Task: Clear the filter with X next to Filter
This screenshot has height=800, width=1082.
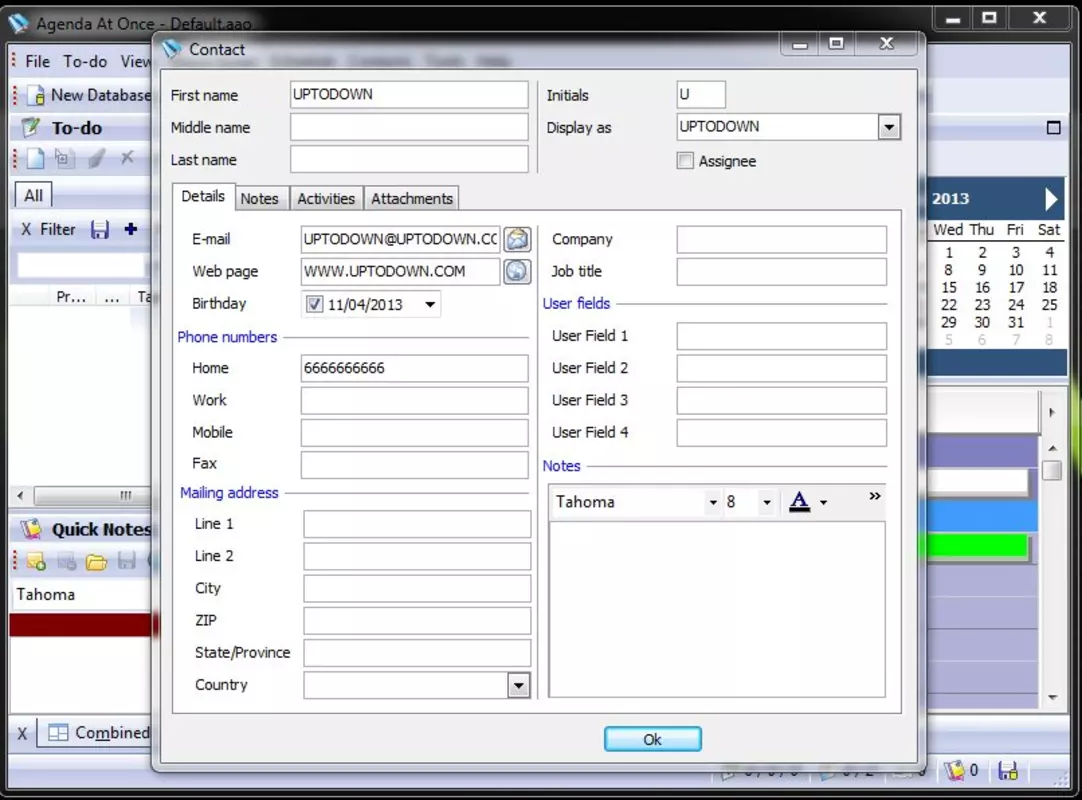Action: click(26, 230)
